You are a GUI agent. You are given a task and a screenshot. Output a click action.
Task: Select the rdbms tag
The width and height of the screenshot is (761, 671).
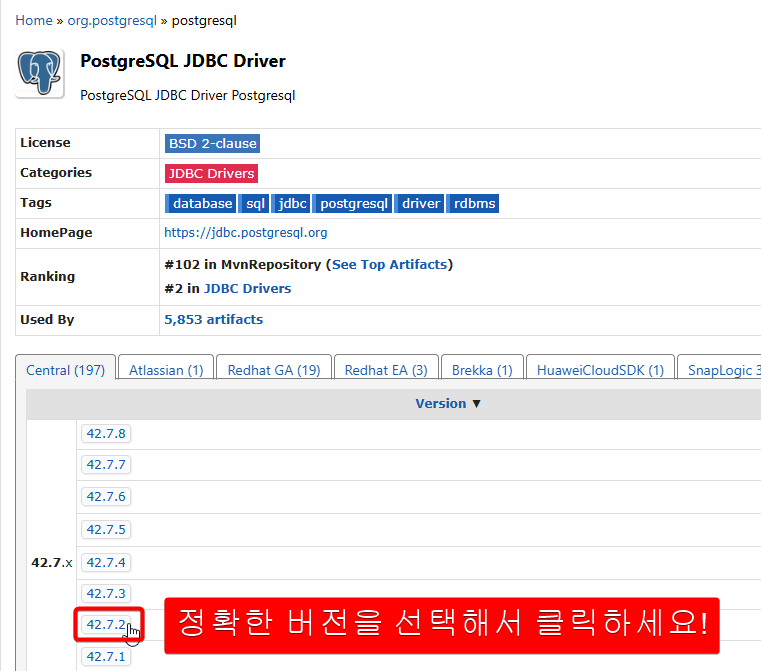[473, 203]
